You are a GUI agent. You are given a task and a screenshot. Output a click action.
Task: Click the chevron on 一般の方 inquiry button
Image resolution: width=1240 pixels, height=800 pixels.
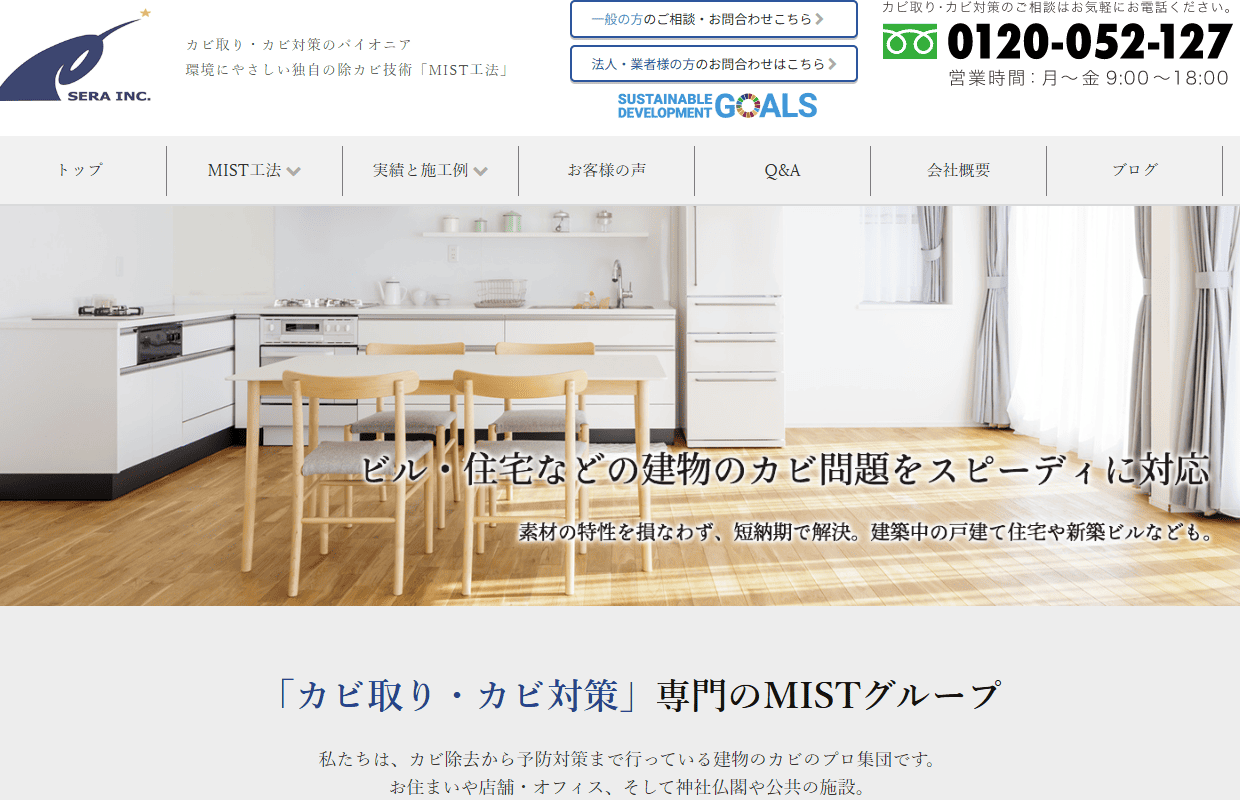click(x=820, y=19)
